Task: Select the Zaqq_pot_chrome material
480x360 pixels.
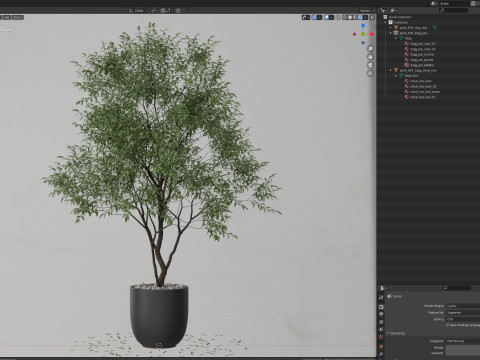Action: click(x=422, y=54)
